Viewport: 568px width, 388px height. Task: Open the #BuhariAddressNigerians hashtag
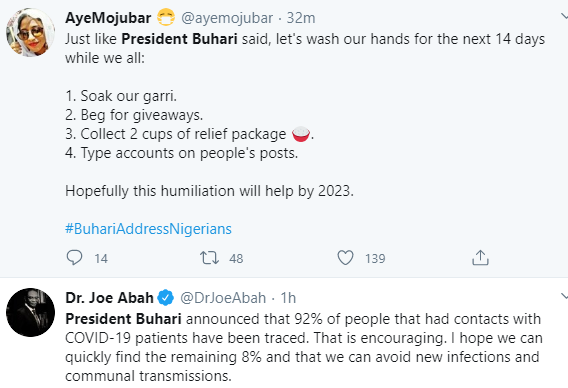pyautogui.click(x=148, y=229)
